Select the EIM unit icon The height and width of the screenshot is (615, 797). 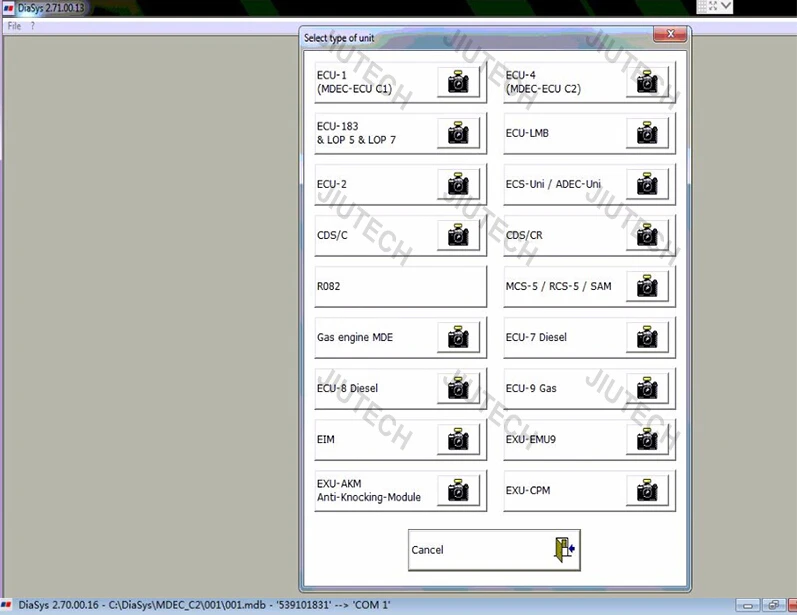[x=458, y=440]
